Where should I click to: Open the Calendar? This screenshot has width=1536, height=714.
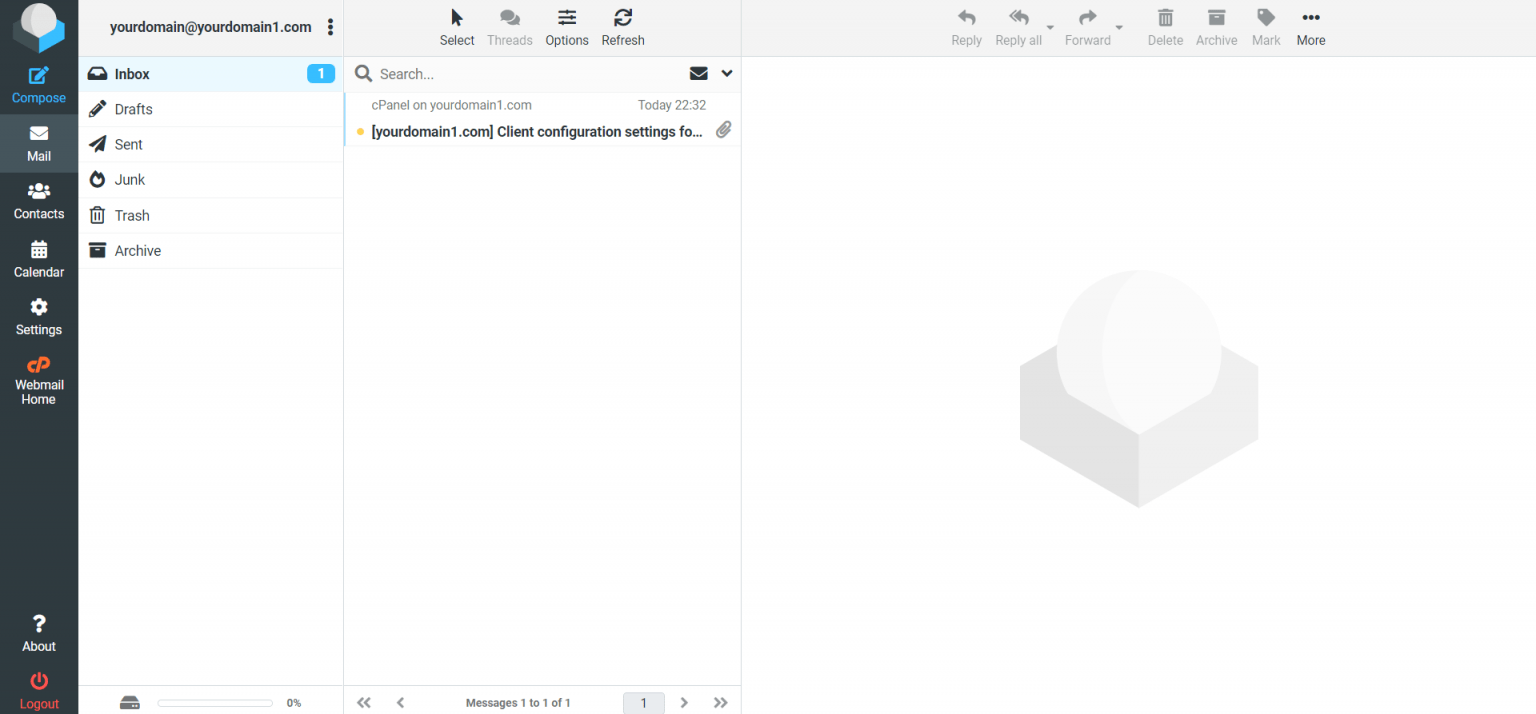click(x=38, y=258)
